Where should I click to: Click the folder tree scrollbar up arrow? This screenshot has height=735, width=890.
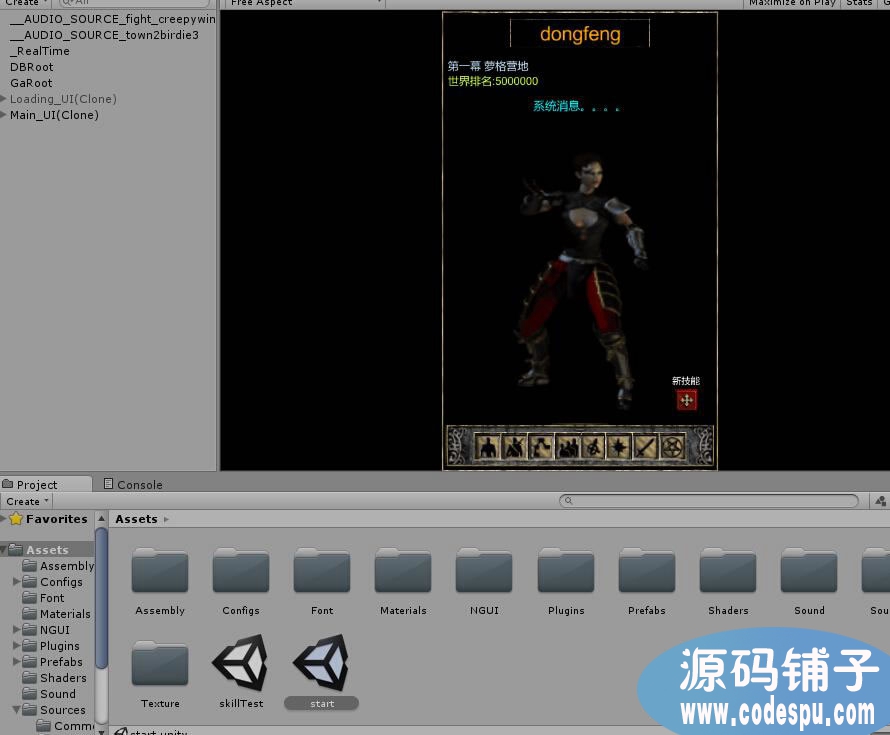point(102,518)
